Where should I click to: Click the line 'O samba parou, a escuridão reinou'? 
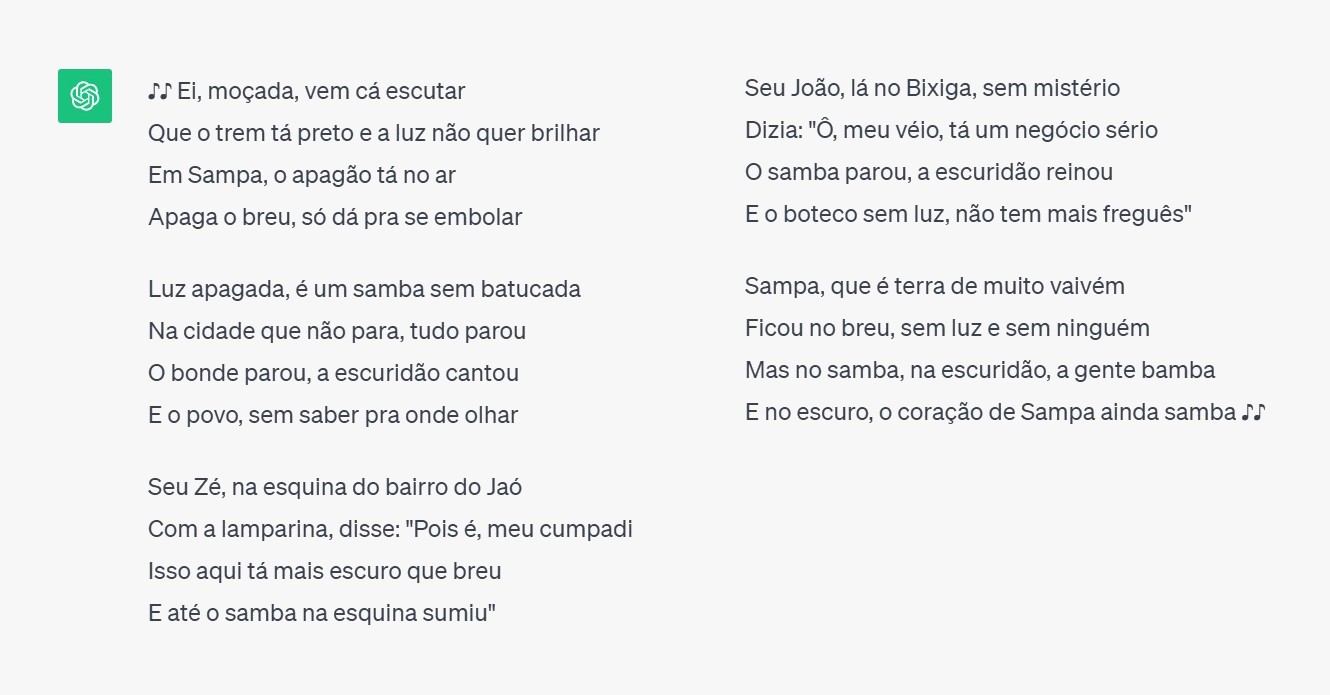[x=929, y=172]
